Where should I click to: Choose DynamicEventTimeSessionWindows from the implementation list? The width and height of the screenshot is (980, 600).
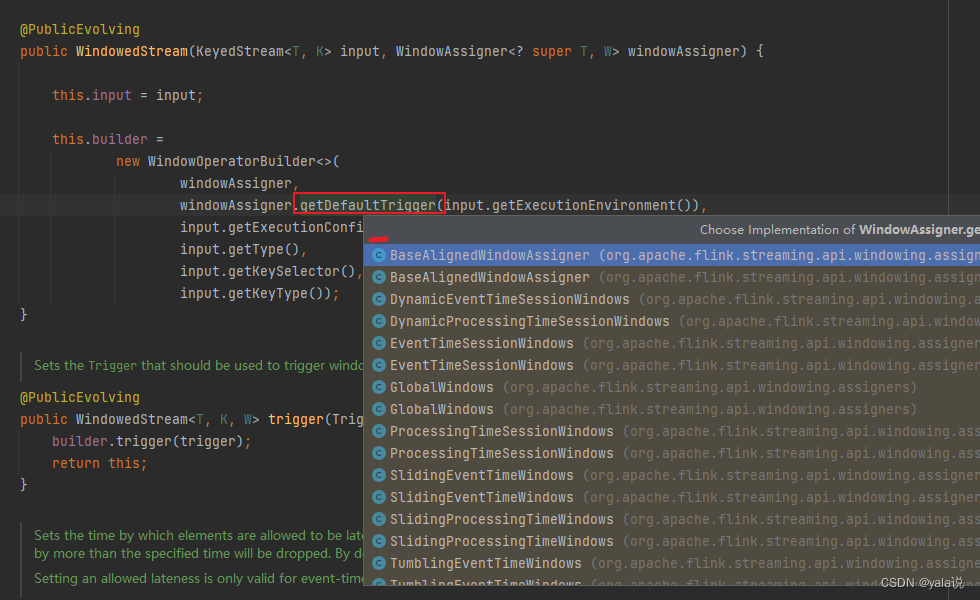coord(509,299)
